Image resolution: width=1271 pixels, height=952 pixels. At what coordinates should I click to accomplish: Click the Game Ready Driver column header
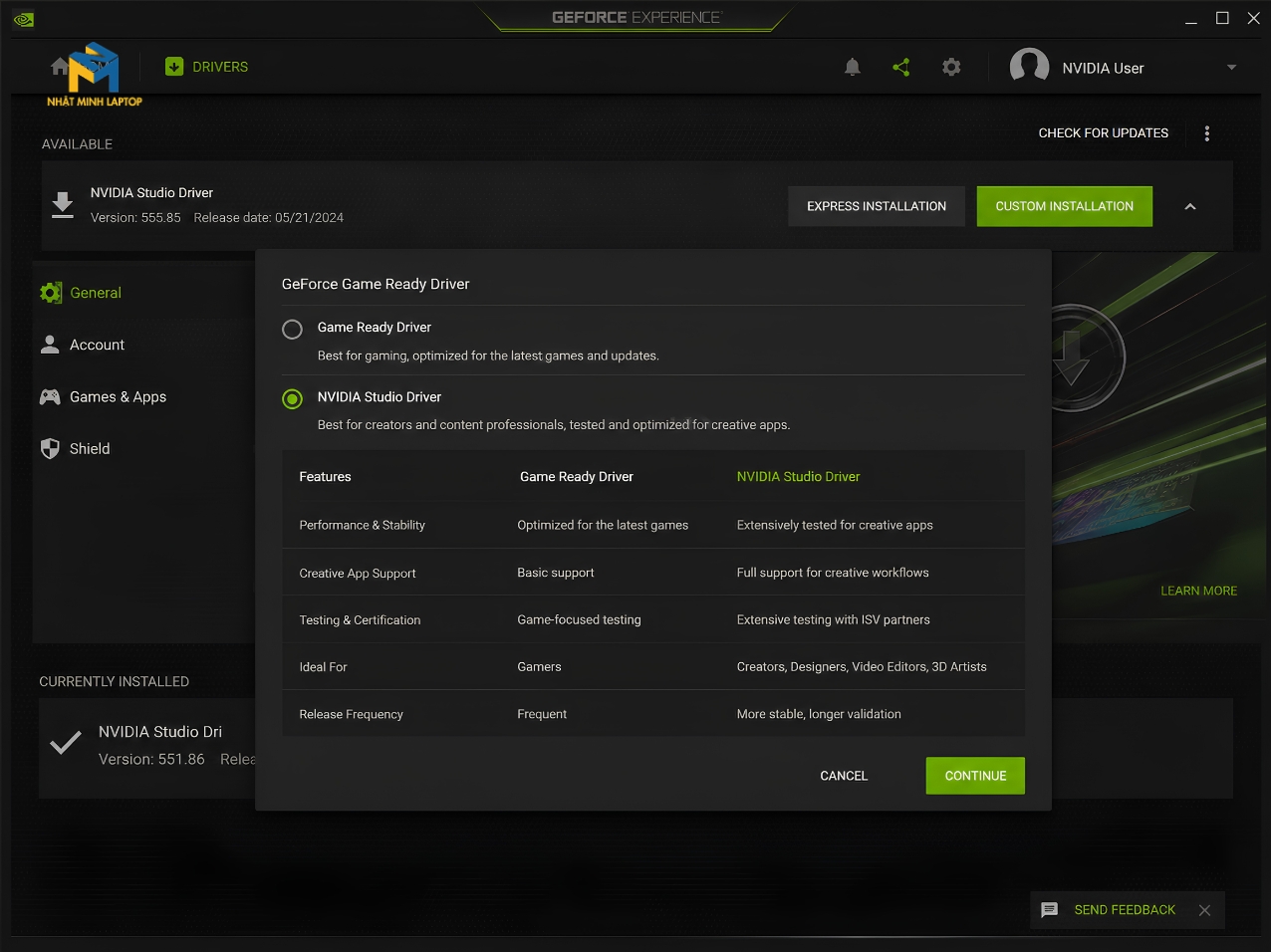click(x=576, y=477)
